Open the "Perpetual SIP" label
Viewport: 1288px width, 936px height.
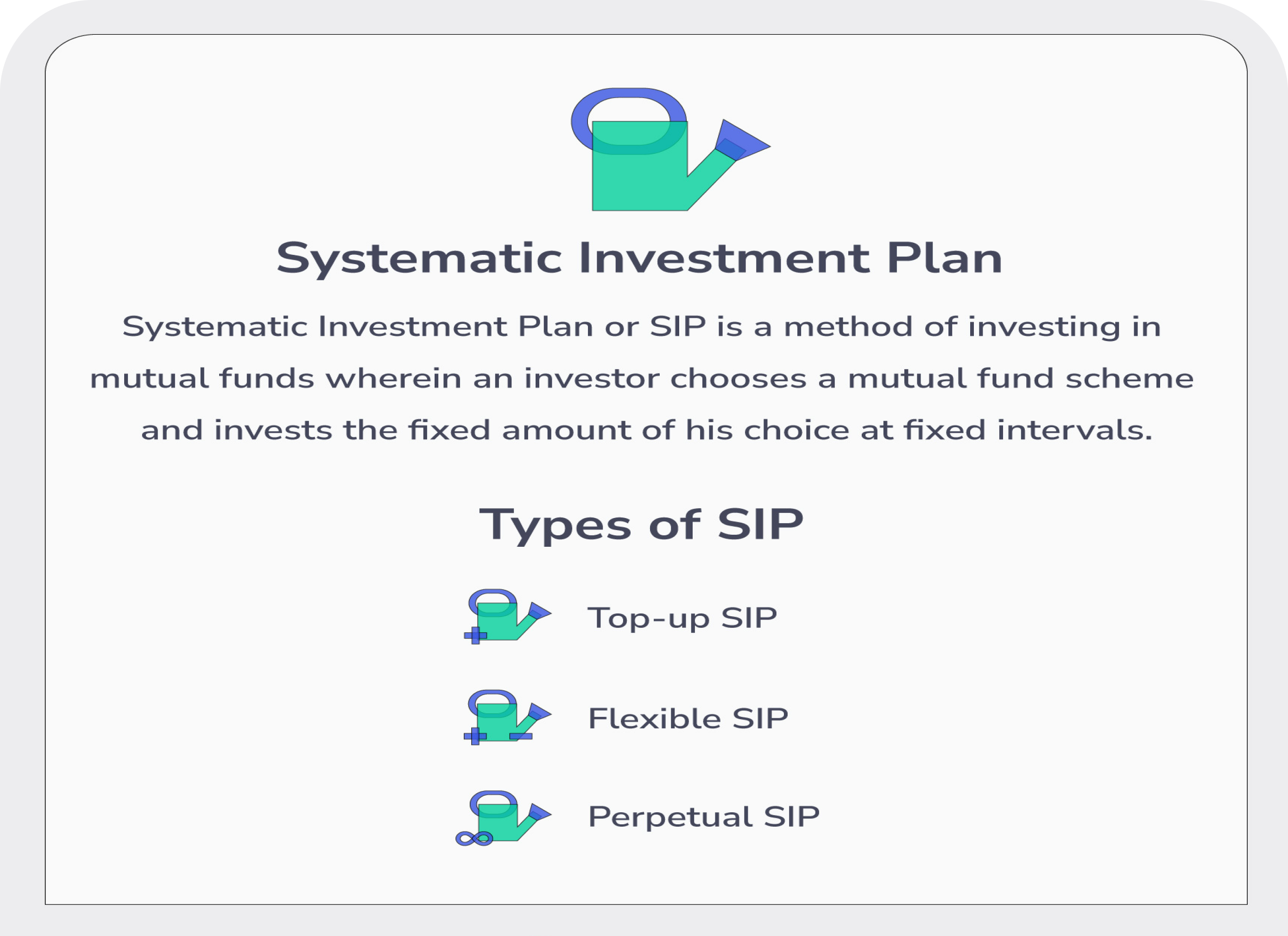coord(704,817)
